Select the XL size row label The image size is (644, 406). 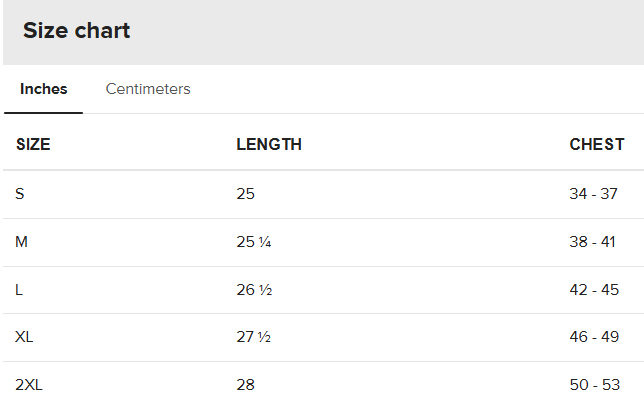coord(24,337)
